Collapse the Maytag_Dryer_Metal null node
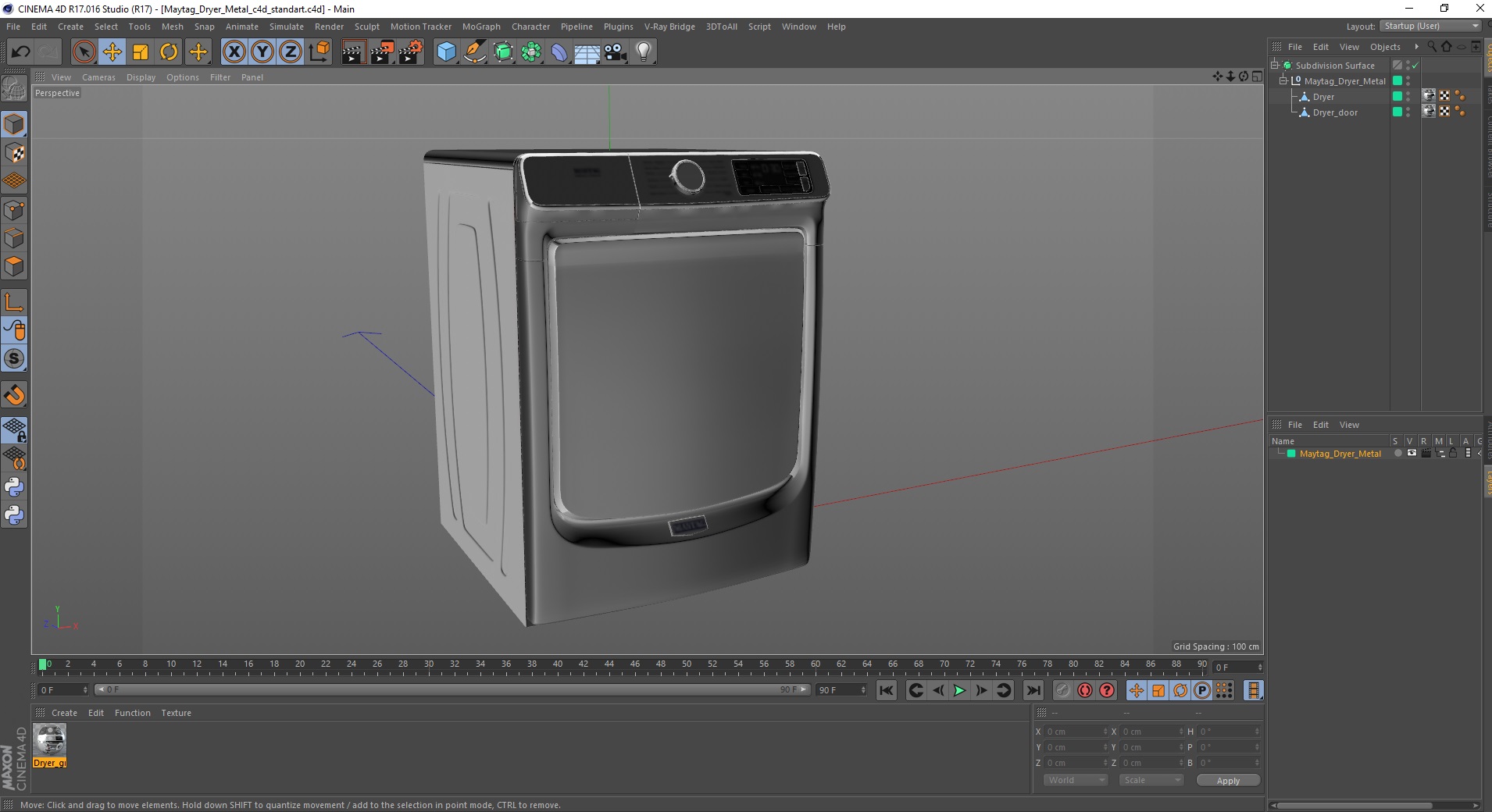The height and width of the screenshot is (812, 1492). (x=1283, y=80)
